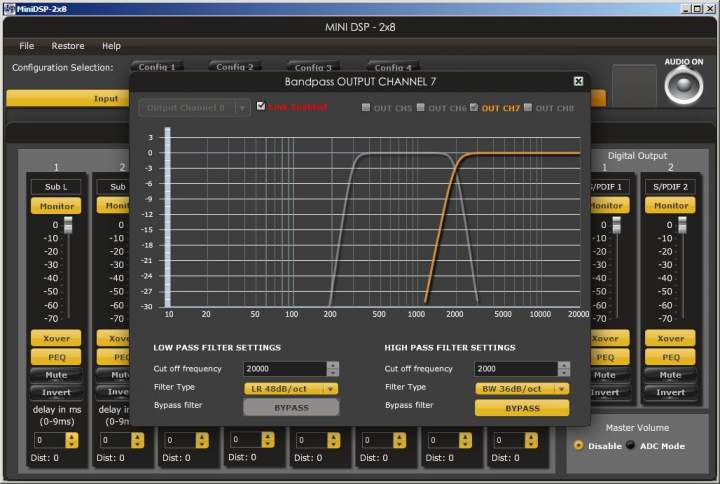720x484 pixels.
Task: Mute the Sub L channel
Action: coord(56,375)
